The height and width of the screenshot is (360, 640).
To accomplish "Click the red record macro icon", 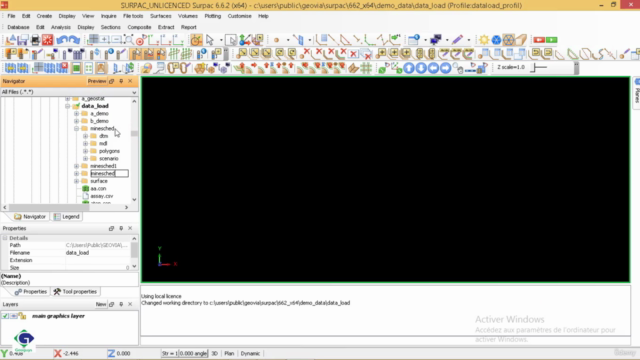I will [539, 40].
